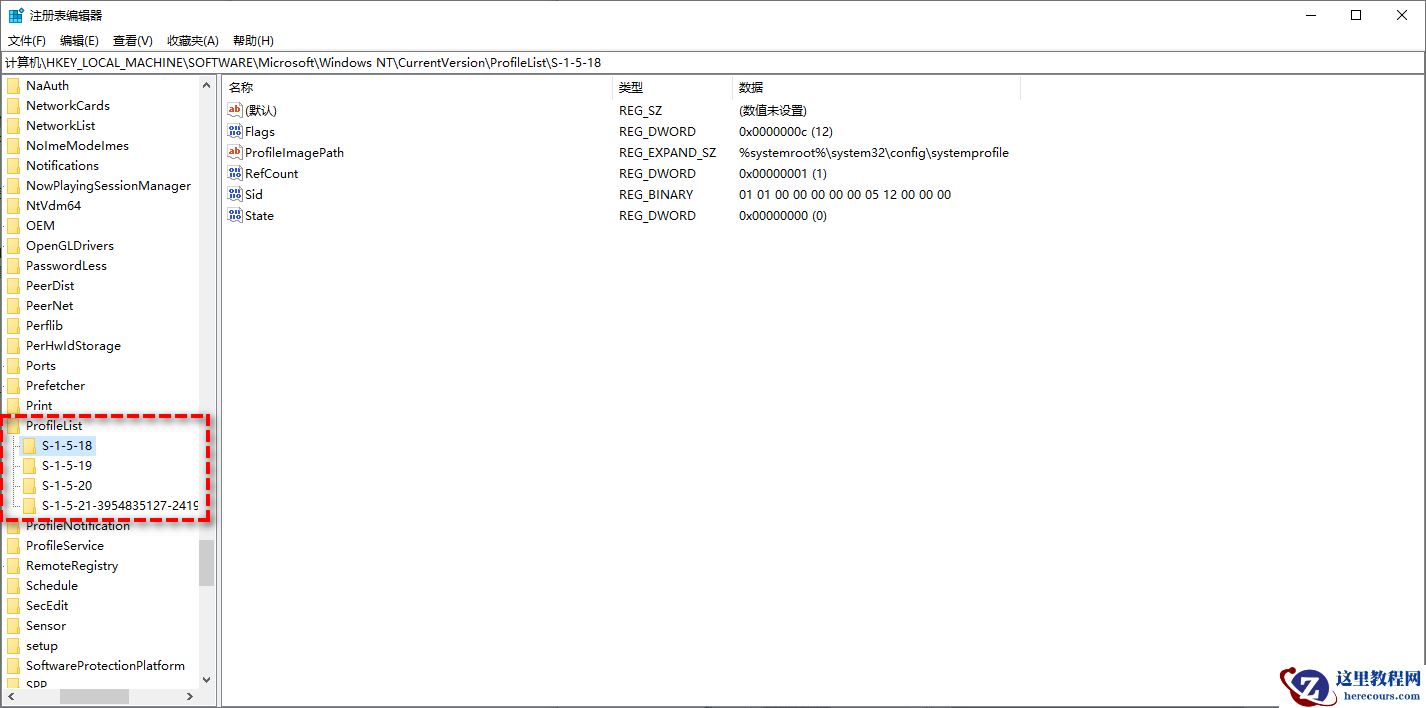Click the DWORD icon beside Flags

234,131
